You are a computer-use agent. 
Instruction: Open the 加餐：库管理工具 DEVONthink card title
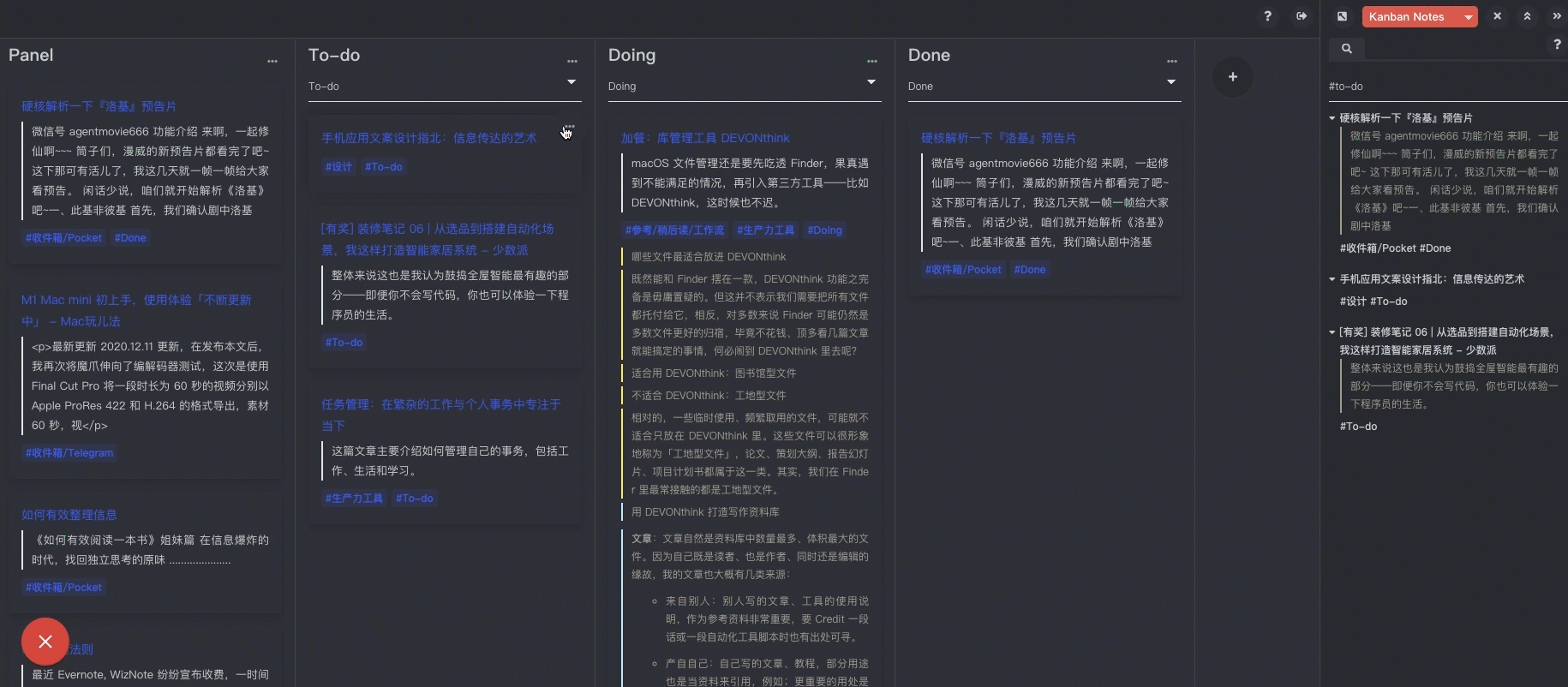pos(705,138)
